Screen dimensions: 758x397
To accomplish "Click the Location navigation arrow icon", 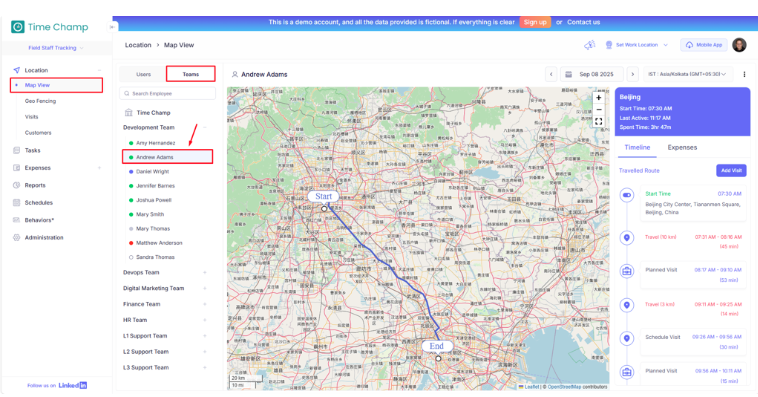I will [16, 70].
